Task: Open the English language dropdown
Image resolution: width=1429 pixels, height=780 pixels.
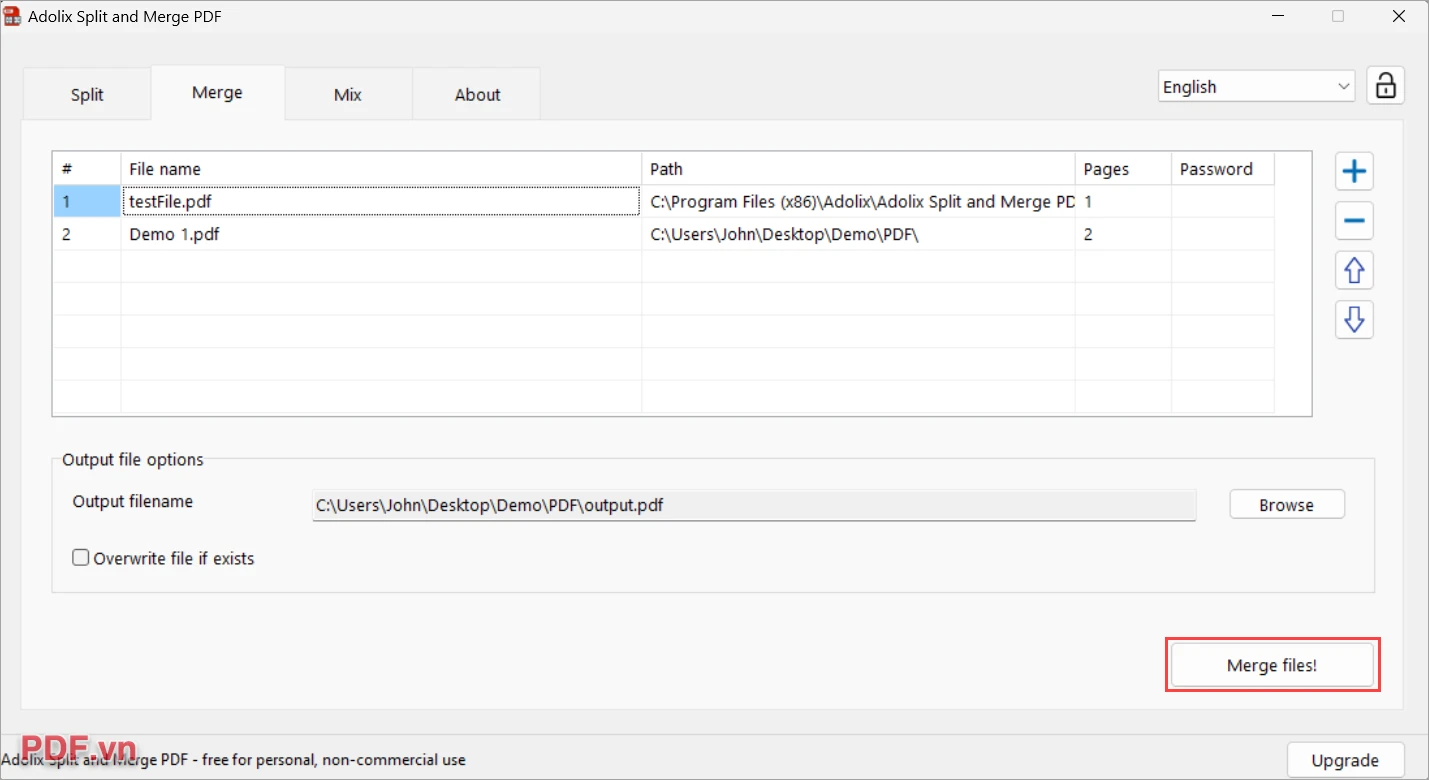Action: (1257, 87)
